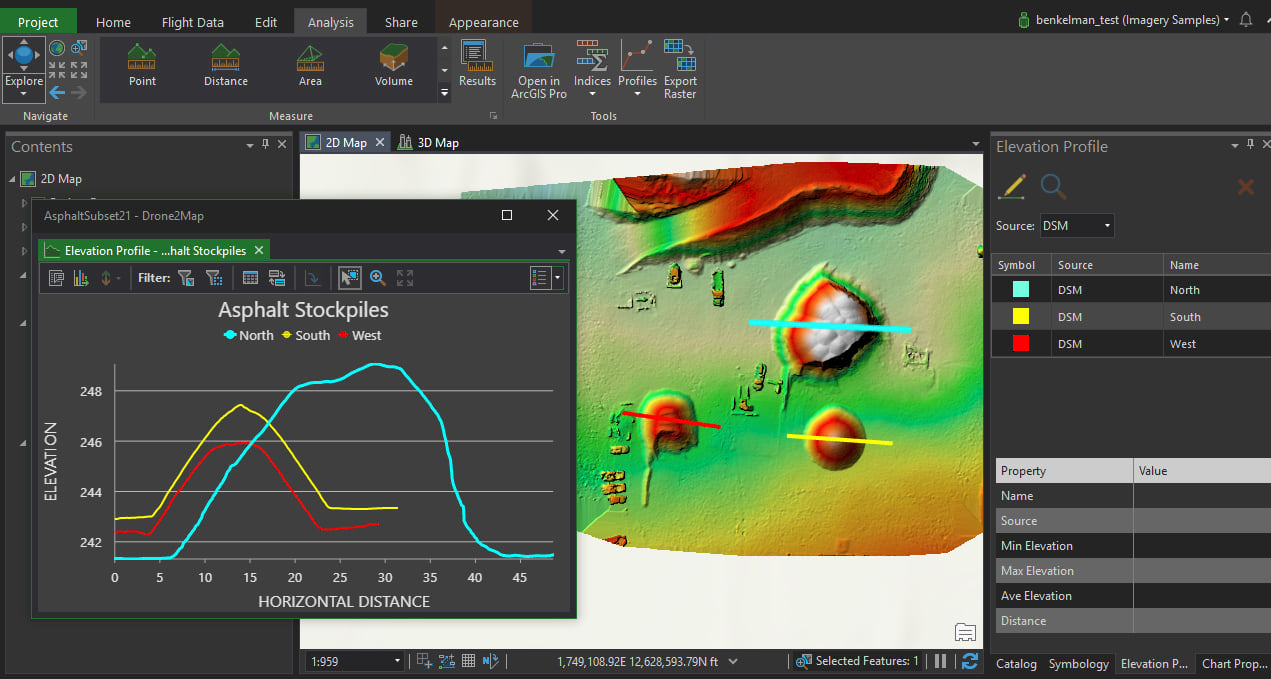Pause map drawing in status bar
Screen dimensions: 1271x679
[940, 661]
